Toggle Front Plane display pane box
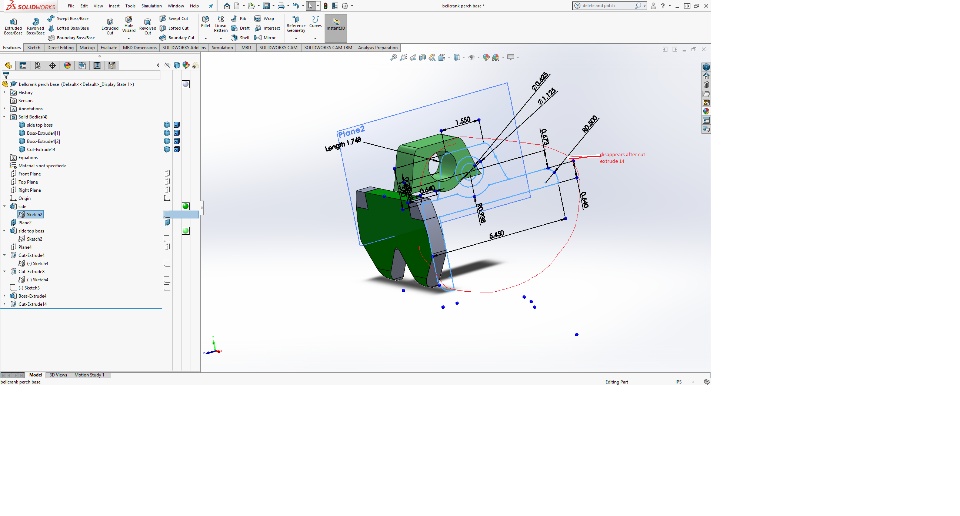The height and width of the screenshot is (516, 960). (x=167, y=174)
